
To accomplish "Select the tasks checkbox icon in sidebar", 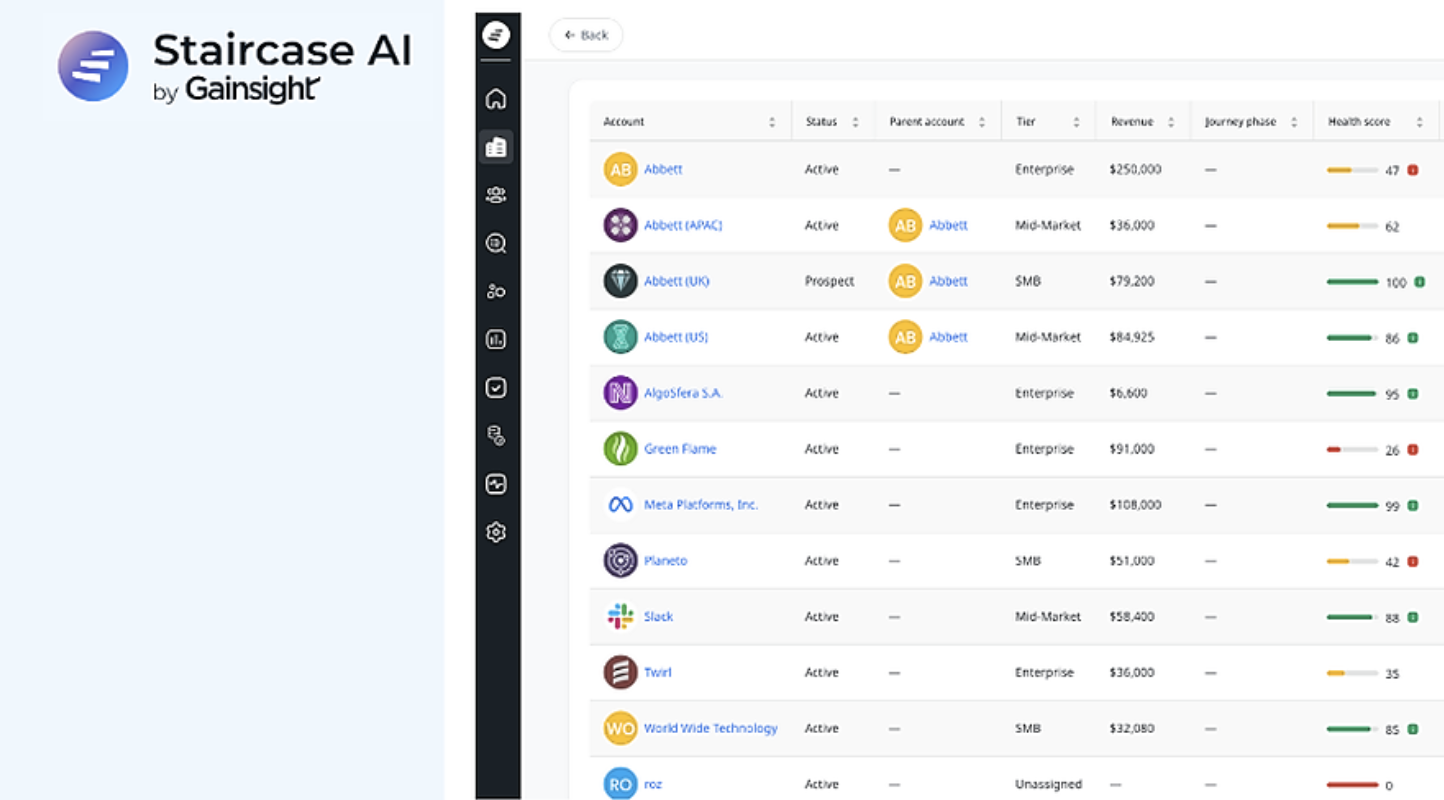I will [x=496, y=387].
